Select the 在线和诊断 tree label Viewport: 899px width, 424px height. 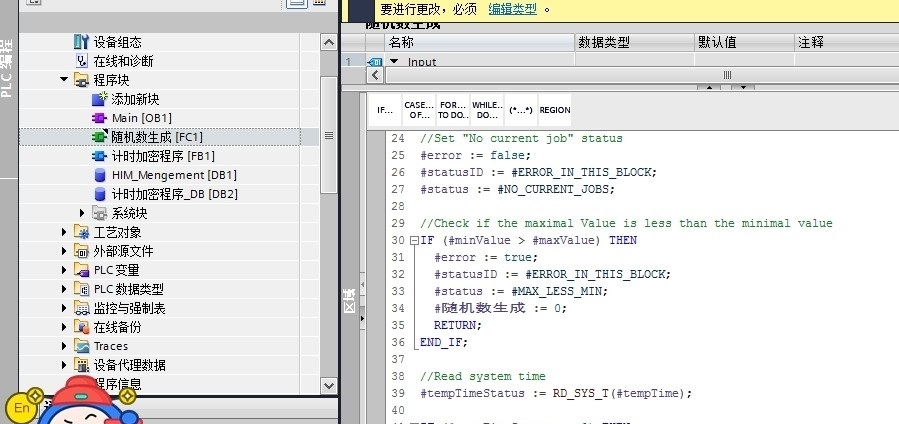[x=123, y=61]
